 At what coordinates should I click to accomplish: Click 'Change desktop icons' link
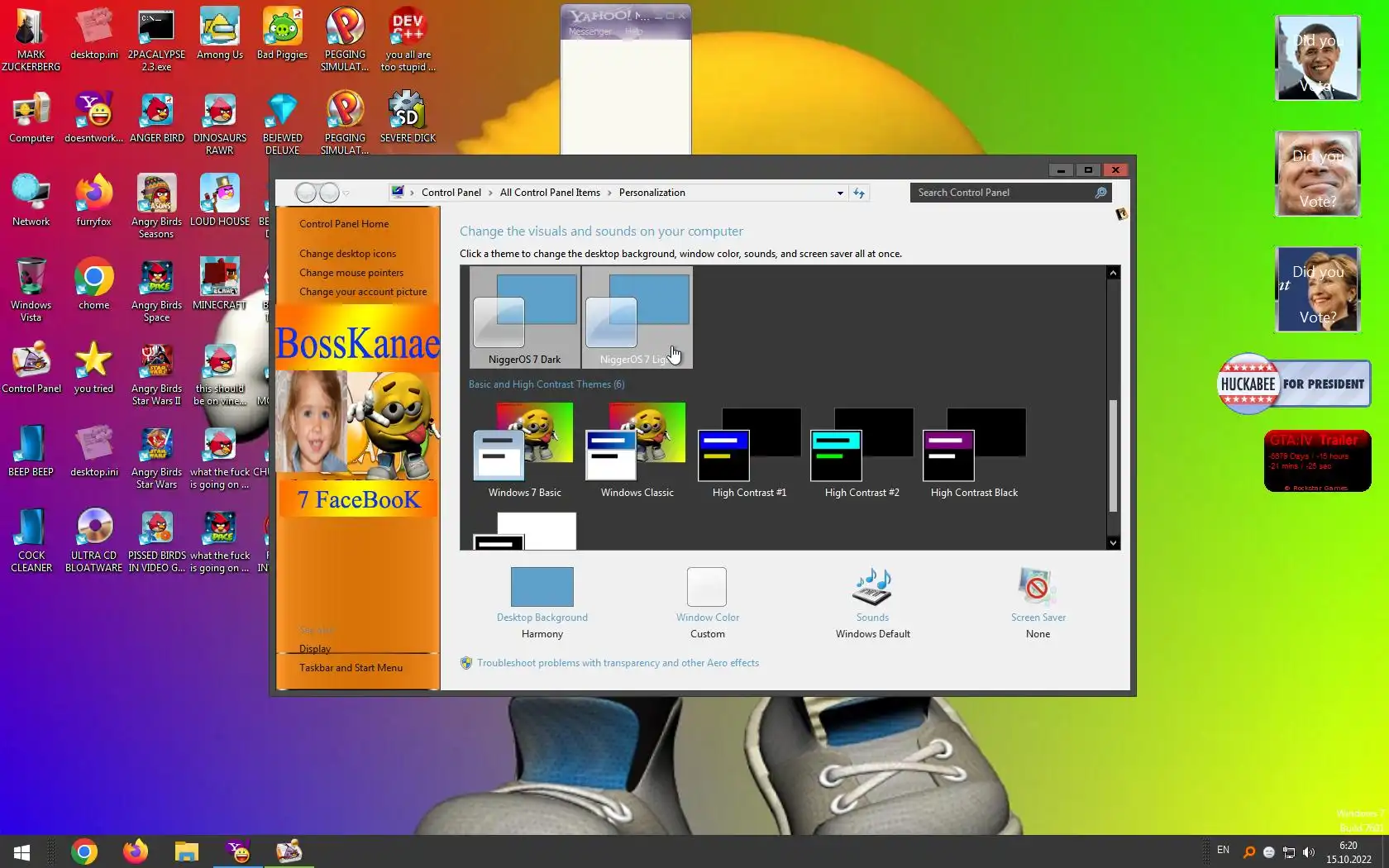[347, 254]
